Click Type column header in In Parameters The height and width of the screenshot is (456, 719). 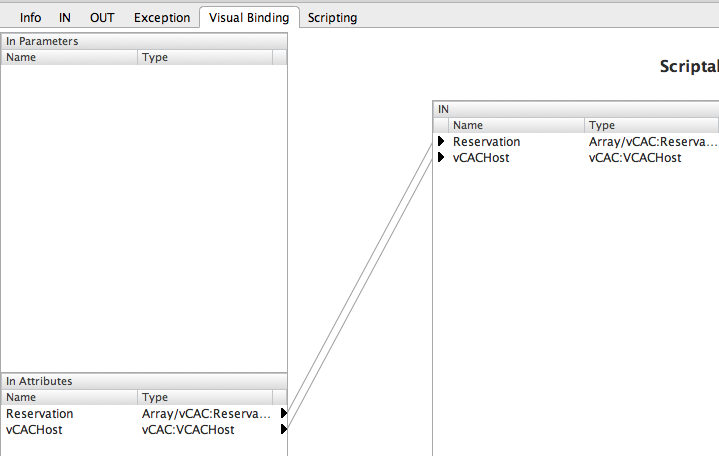[x=205, y=57]
